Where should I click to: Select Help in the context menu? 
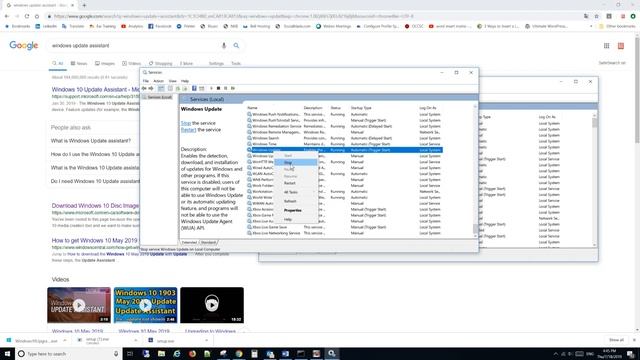click(296, 219)
